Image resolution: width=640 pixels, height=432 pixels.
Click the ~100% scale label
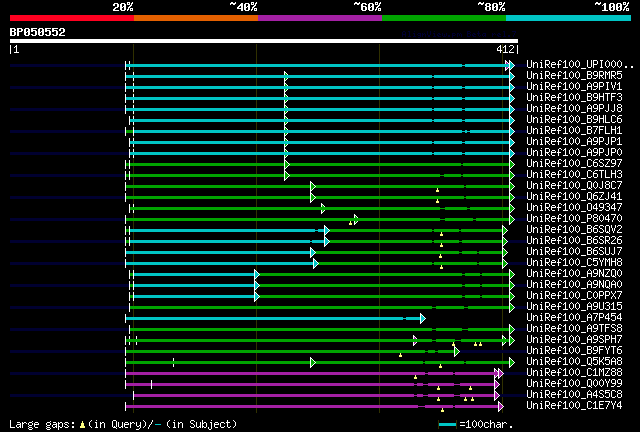point(612,7)
